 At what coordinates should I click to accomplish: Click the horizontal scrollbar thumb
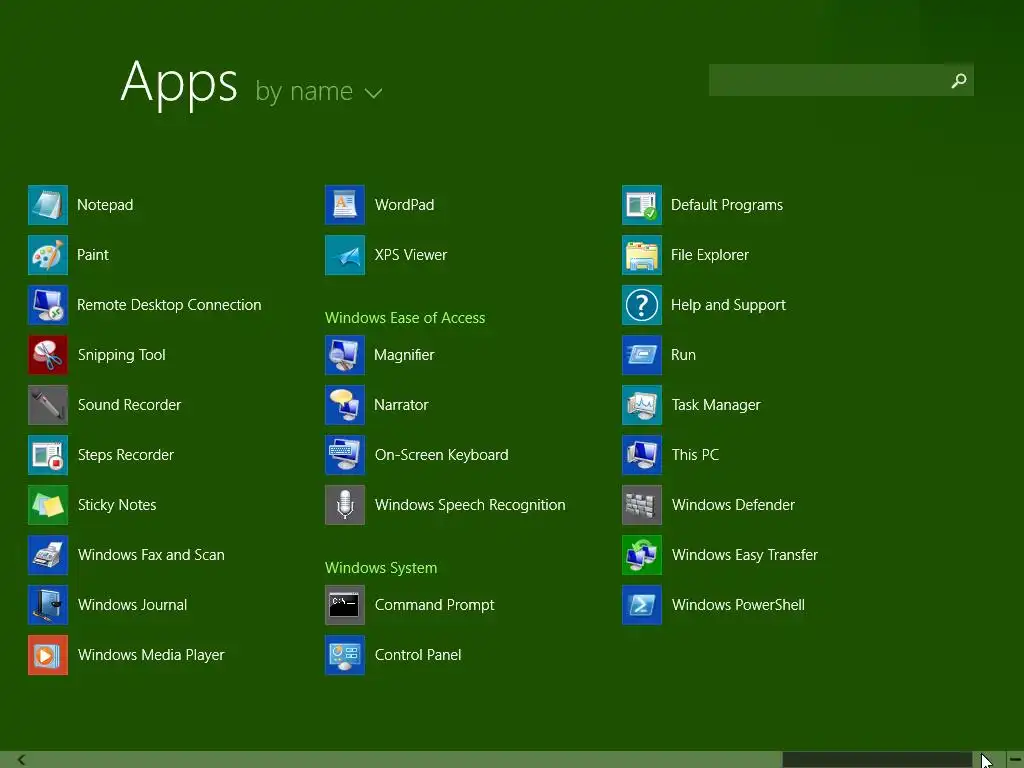coord(877,760)
